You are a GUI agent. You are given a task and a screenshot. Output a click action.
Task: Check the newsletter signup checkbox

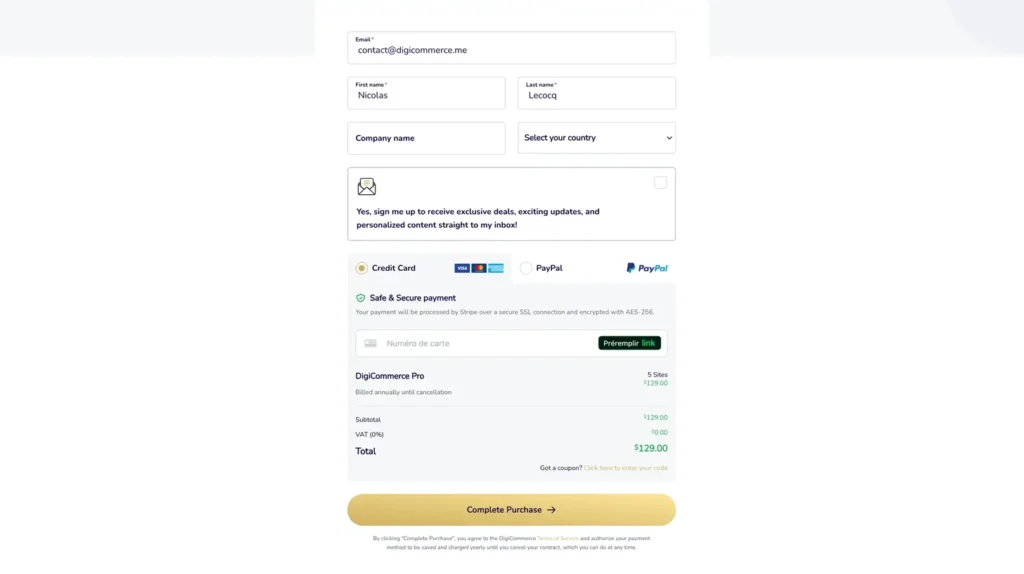click(660, 183)
